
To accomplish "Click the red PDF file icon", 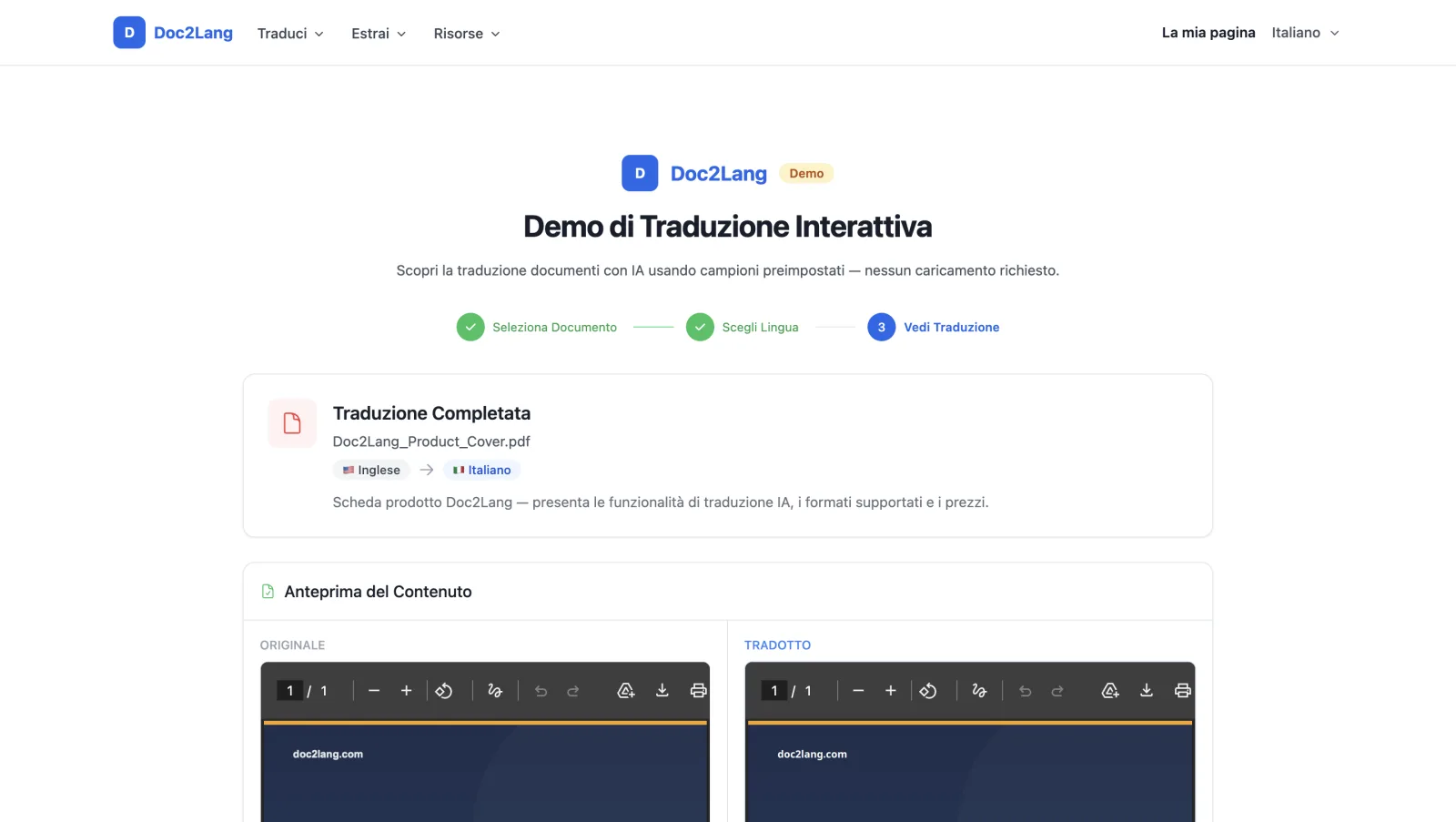I will (292, 423).
